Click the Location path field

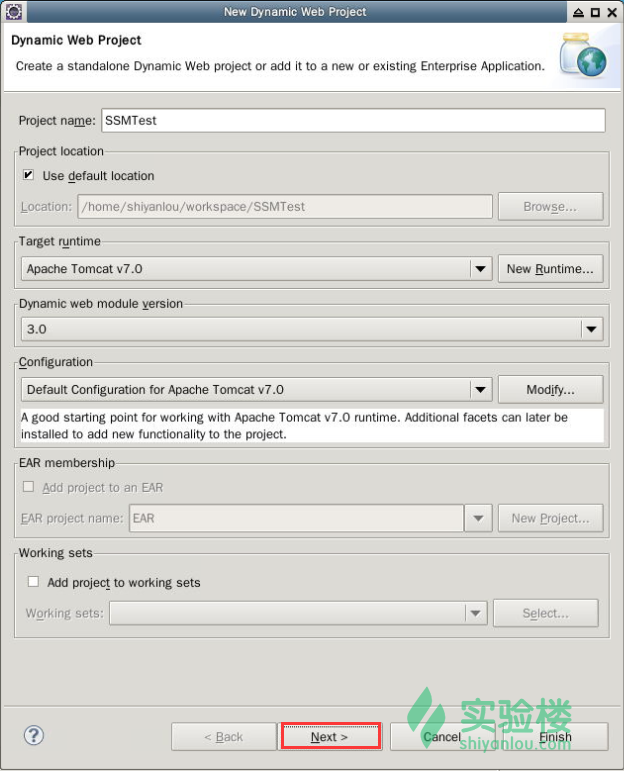285,207
